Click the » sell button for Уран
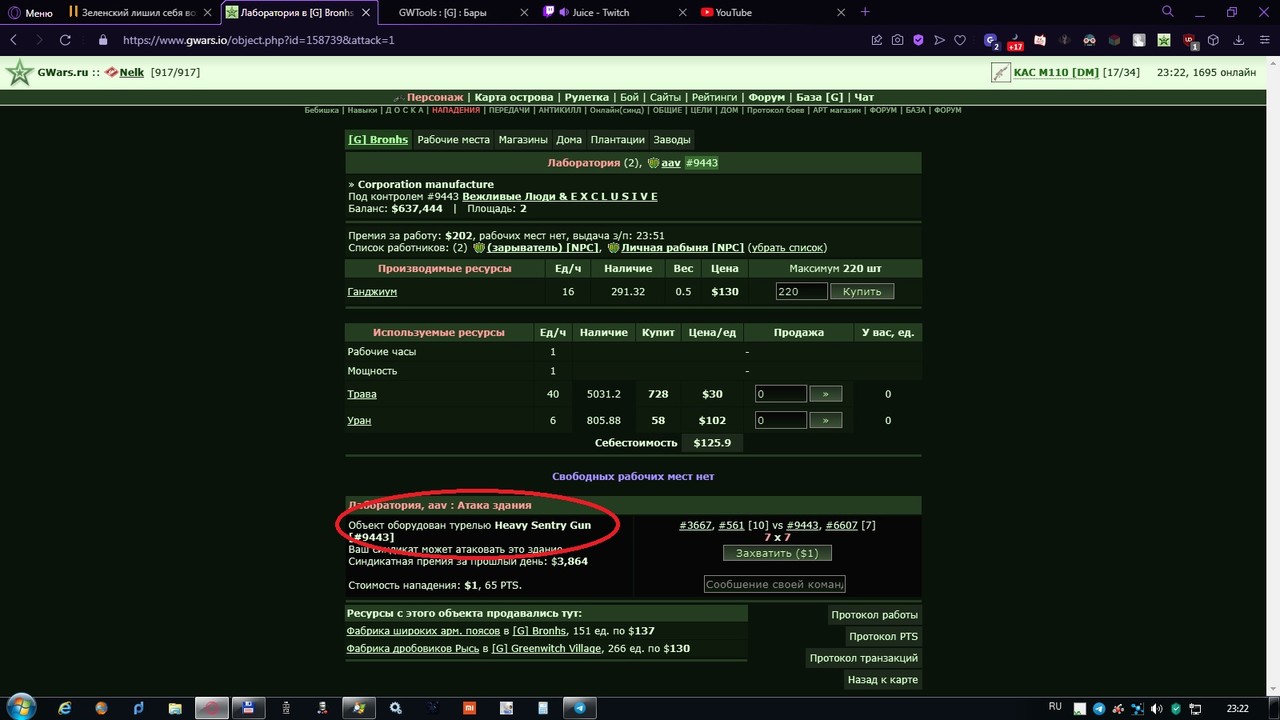1280x720 pixels. click(x=825, y=420)
